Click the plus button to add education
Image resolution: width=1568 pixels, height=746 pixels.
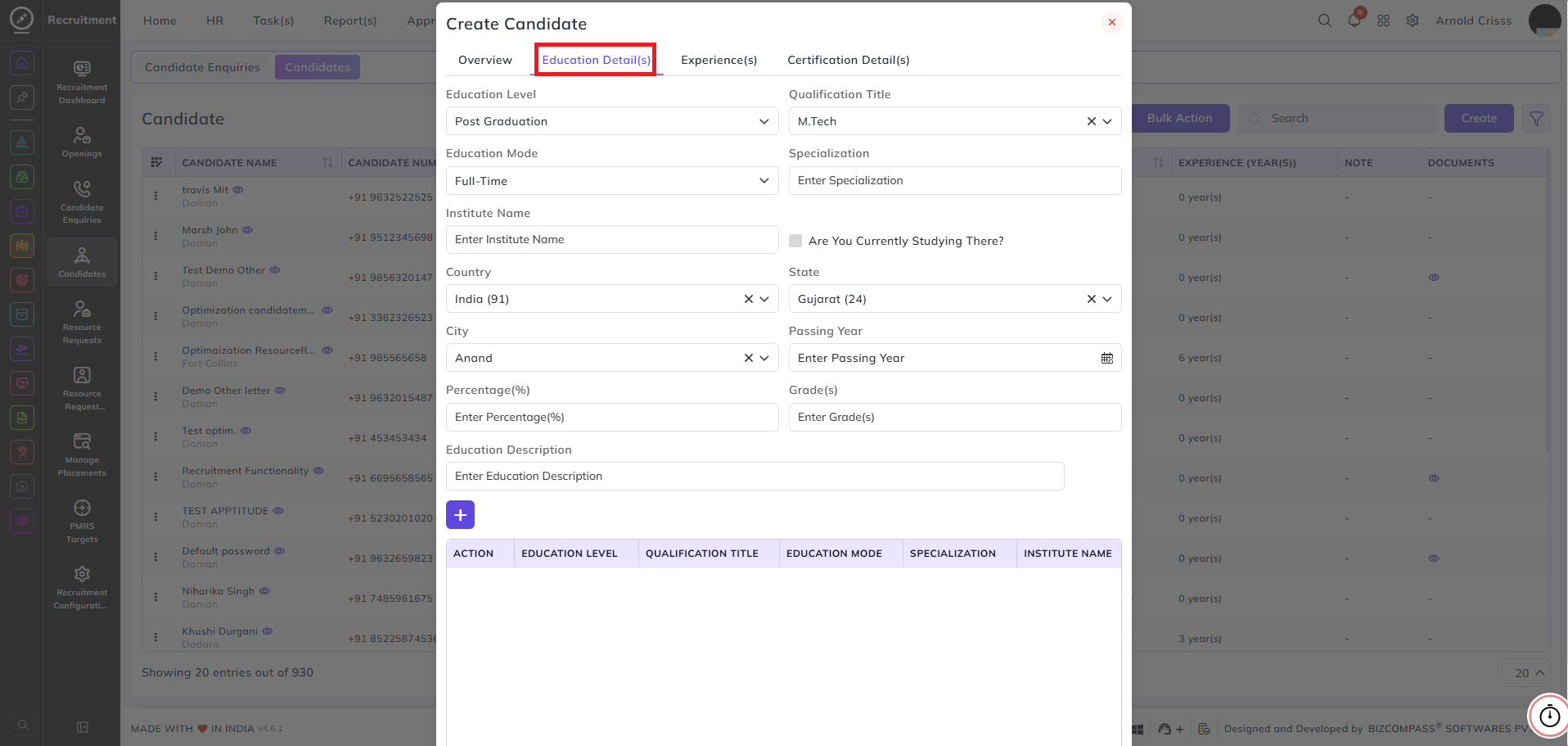460,514
